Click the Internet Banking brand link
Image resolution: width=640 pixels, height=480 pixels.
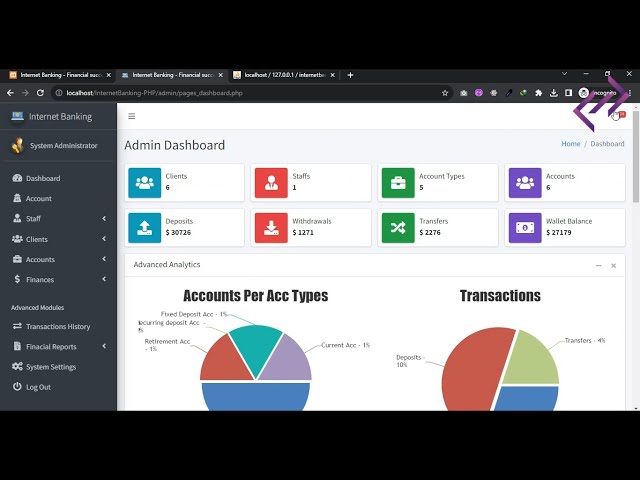click(60, 117)
